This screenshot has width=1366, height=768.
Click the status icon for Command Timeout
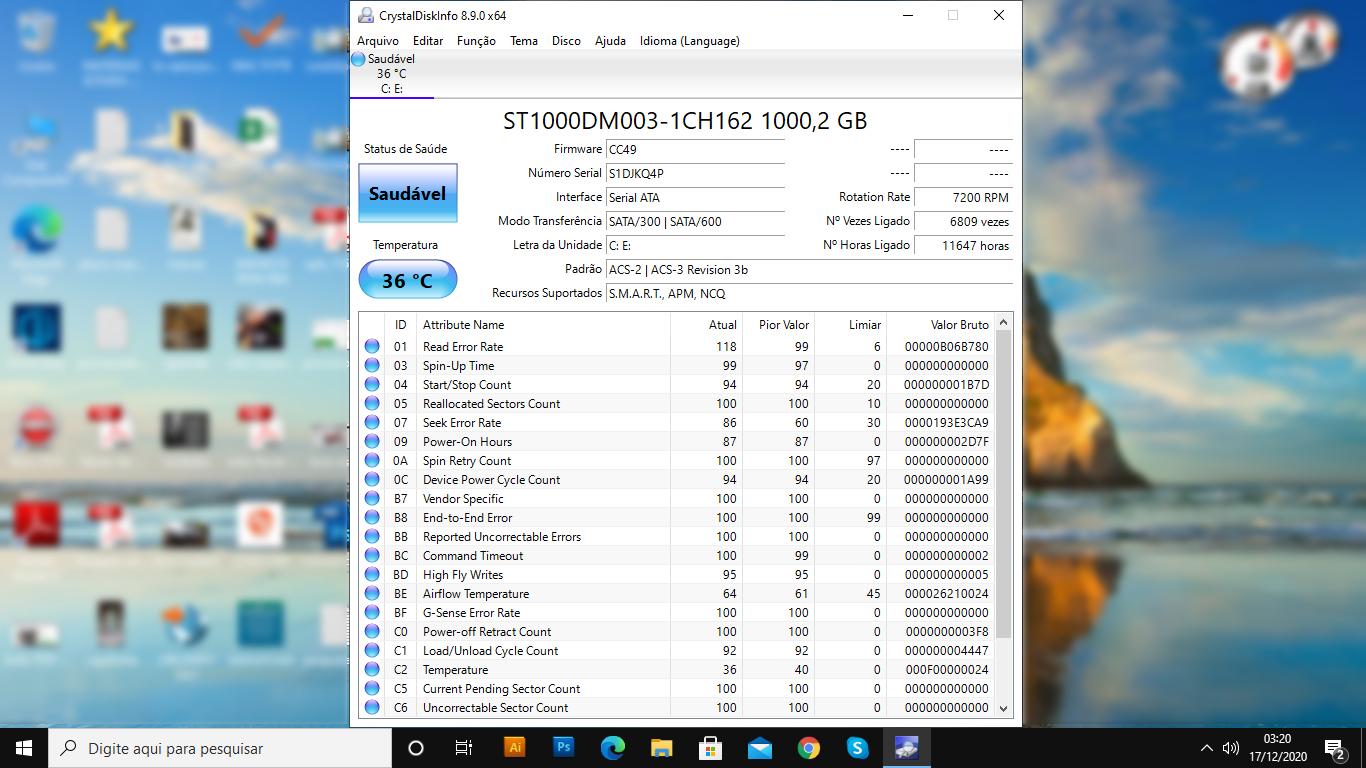point(372,556)
